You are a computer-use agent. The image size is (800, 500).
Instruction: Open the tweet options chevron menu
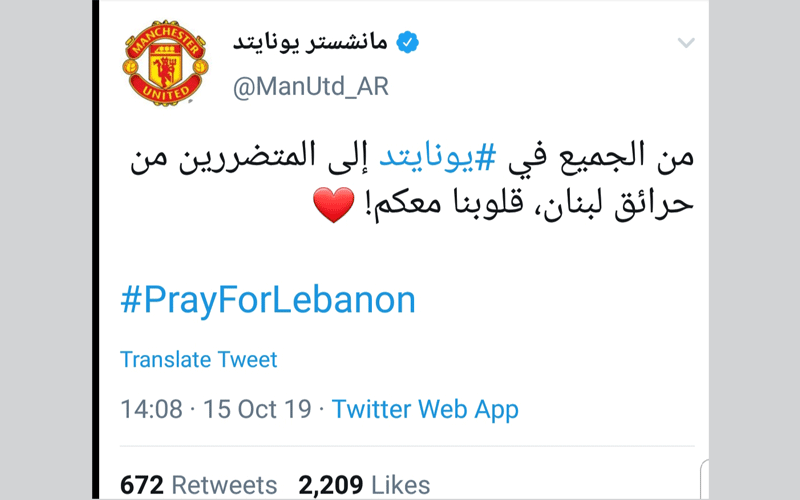tap(685, 43)
